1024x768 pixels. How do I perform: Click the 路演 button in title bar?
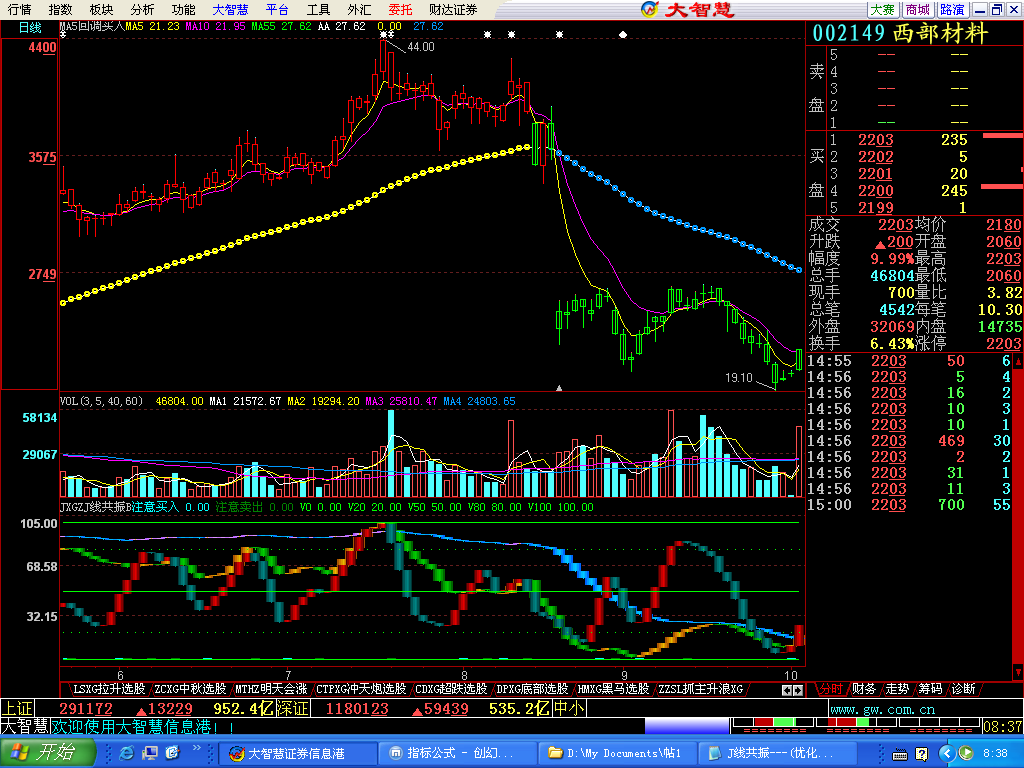coord(952,10)
